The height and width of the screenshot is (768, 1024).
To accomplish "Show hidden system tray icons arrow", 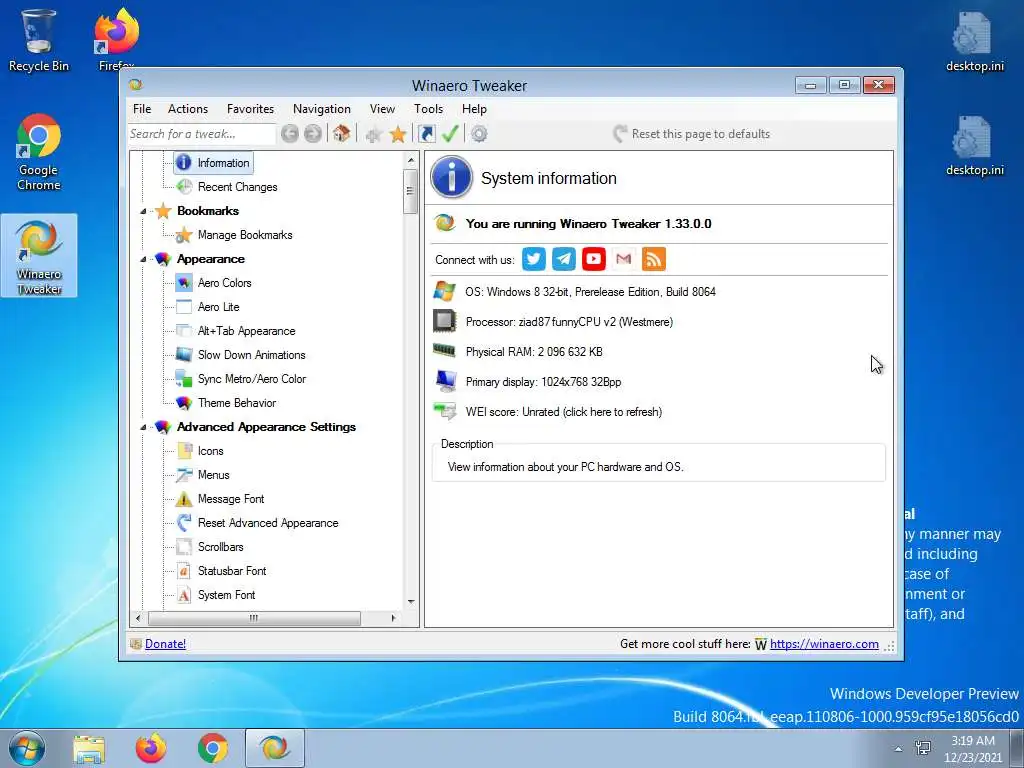I will point(899,748).
